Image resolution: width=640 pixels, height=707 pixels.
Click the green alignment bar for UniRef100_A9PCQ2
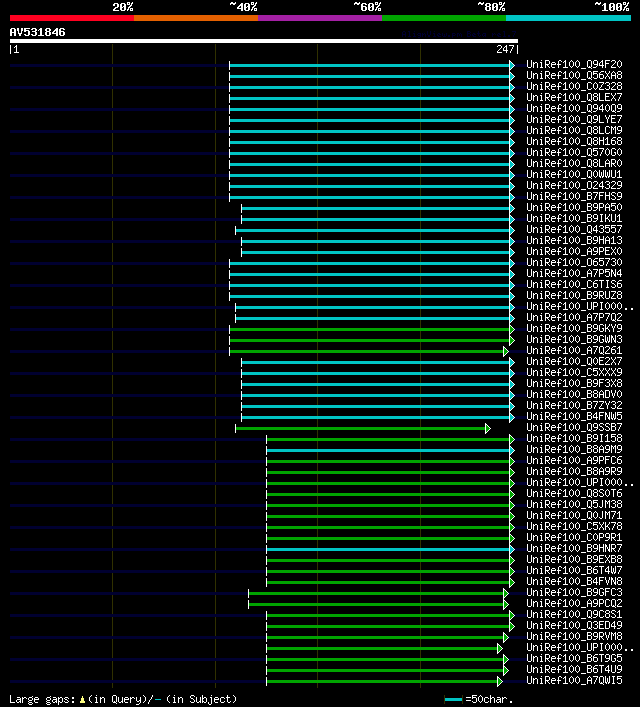pos(376,605)
